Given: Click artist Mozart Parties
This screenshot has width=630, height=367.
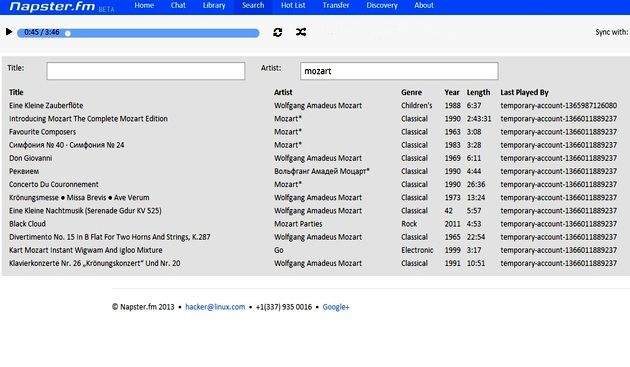Looking at the screenshot, I should 298,224.
